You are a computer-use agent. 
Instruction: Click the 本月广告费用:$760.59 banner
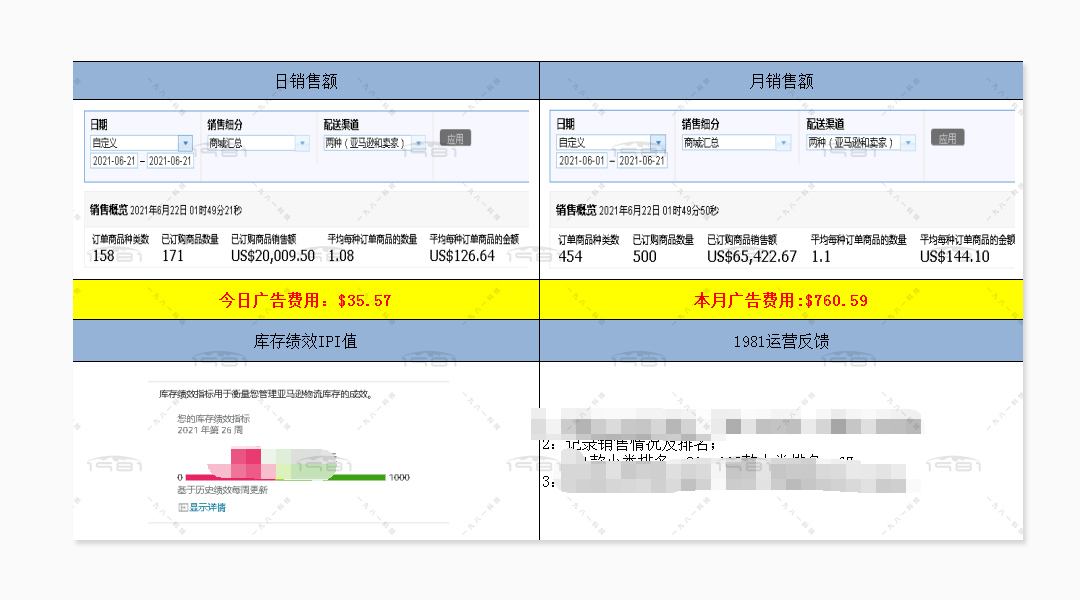click(x=781, y=300)
